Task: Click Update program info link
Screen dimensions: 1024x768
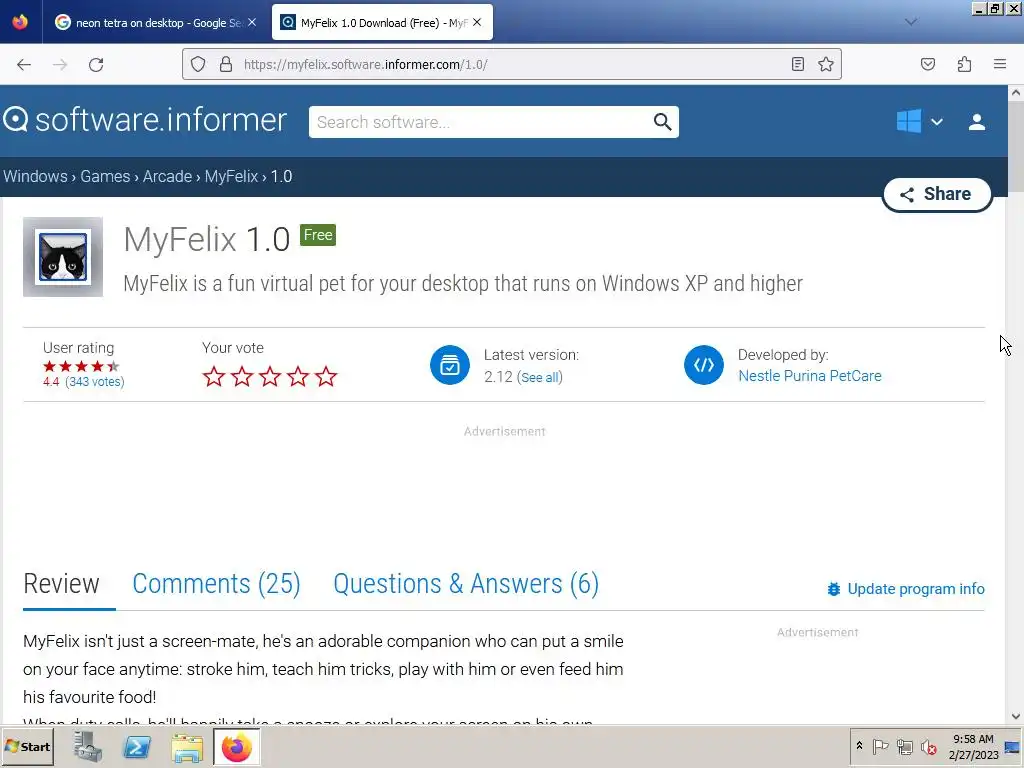Action: (916, 589)
